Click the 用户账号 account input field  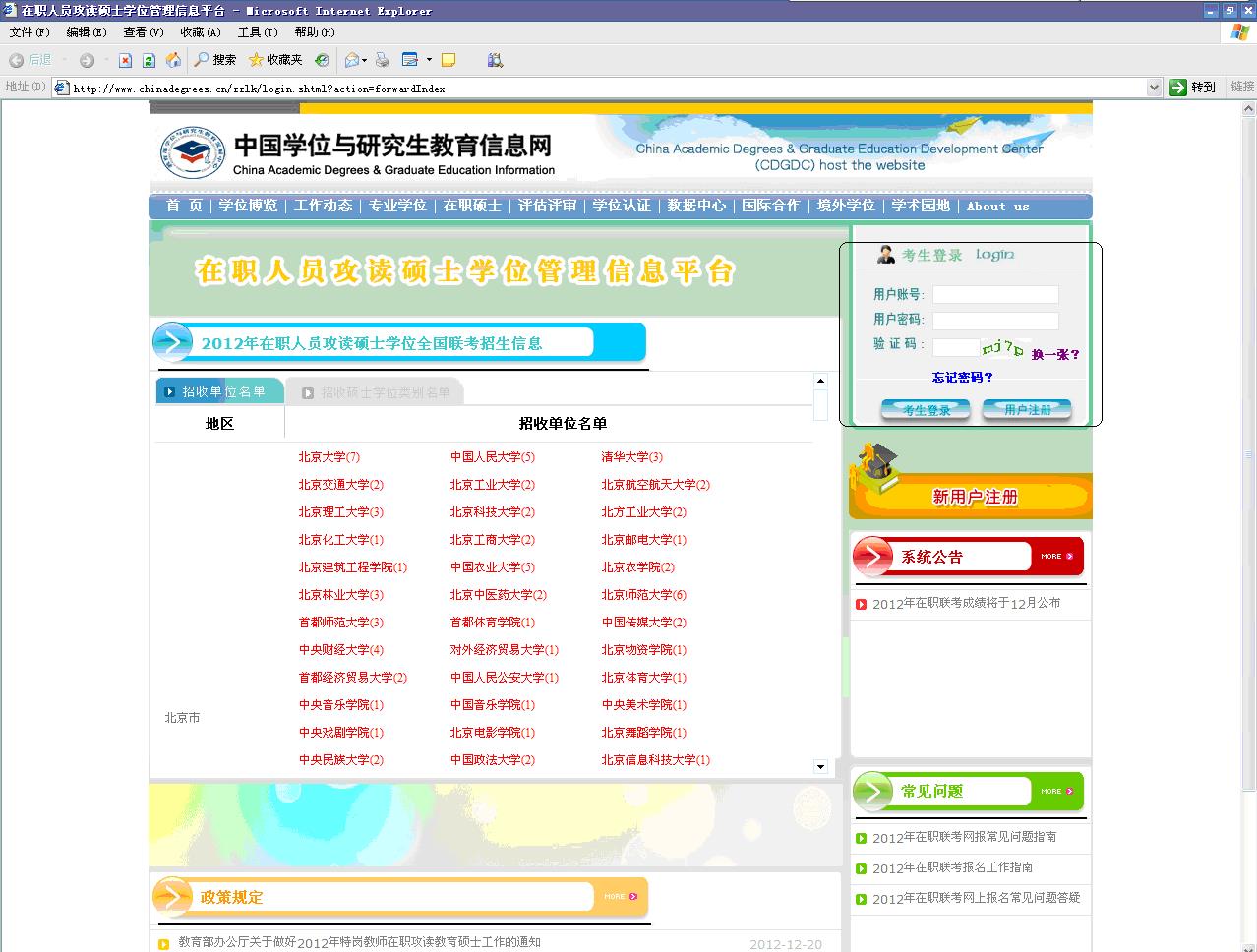(994, 294)
